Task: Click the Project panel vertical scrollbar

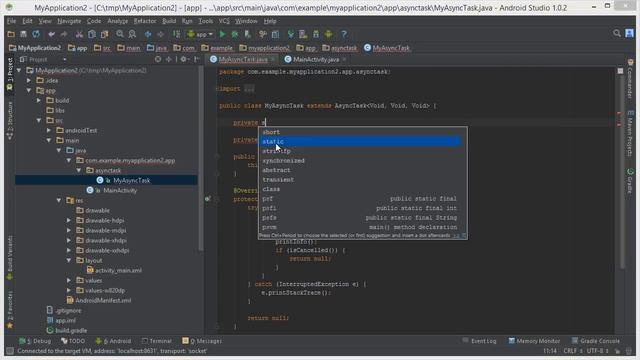Action: [201, 159]
